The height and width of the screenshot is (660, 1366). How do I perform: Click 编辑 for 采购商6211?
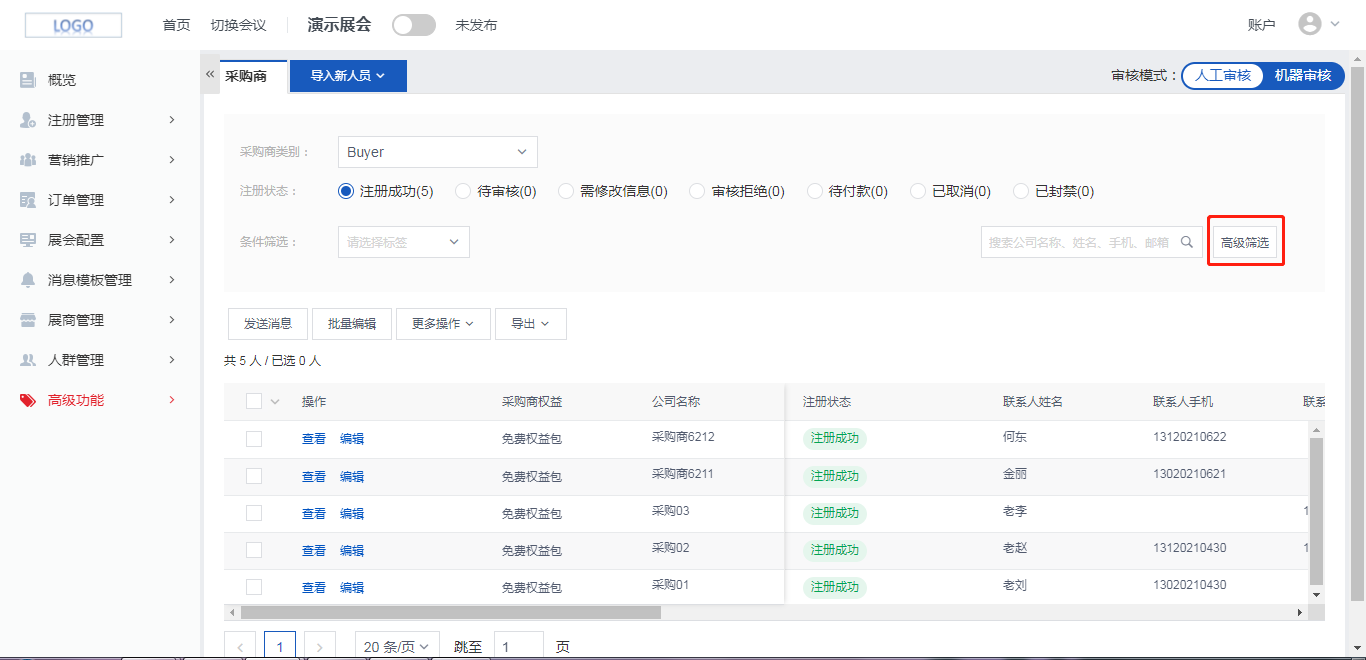point(352,476)
